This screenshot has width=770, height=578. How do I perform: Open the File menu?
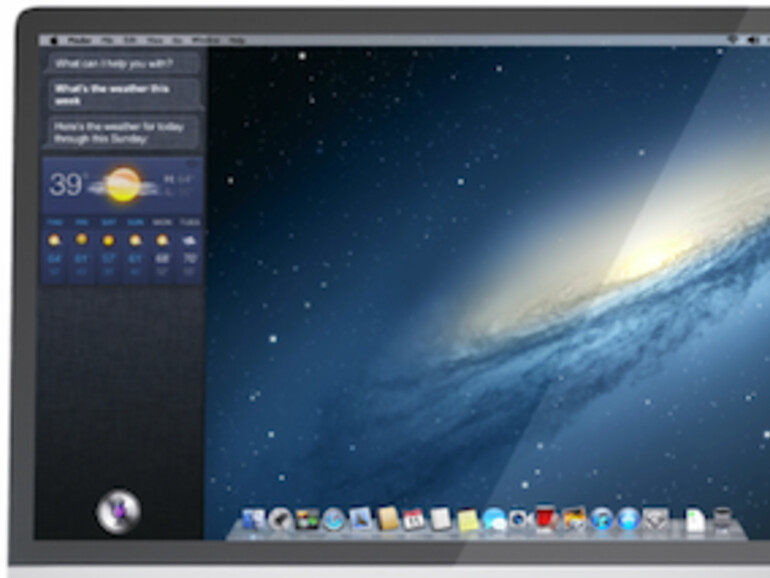[x=107, y=40]
